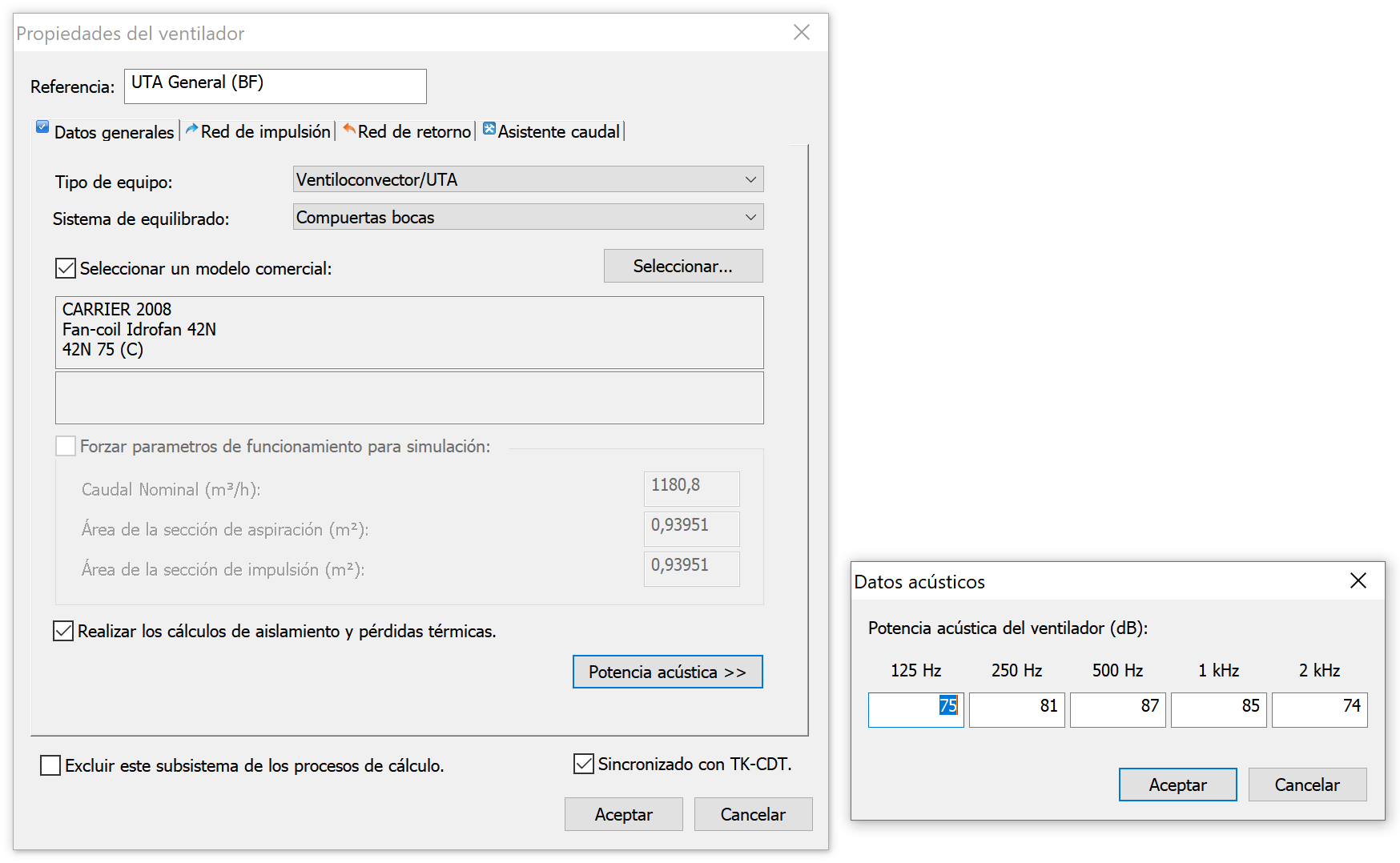Click the Red de impulsión arrow icon
Screen dimensions: 1400x863
(x=192, y=129)
